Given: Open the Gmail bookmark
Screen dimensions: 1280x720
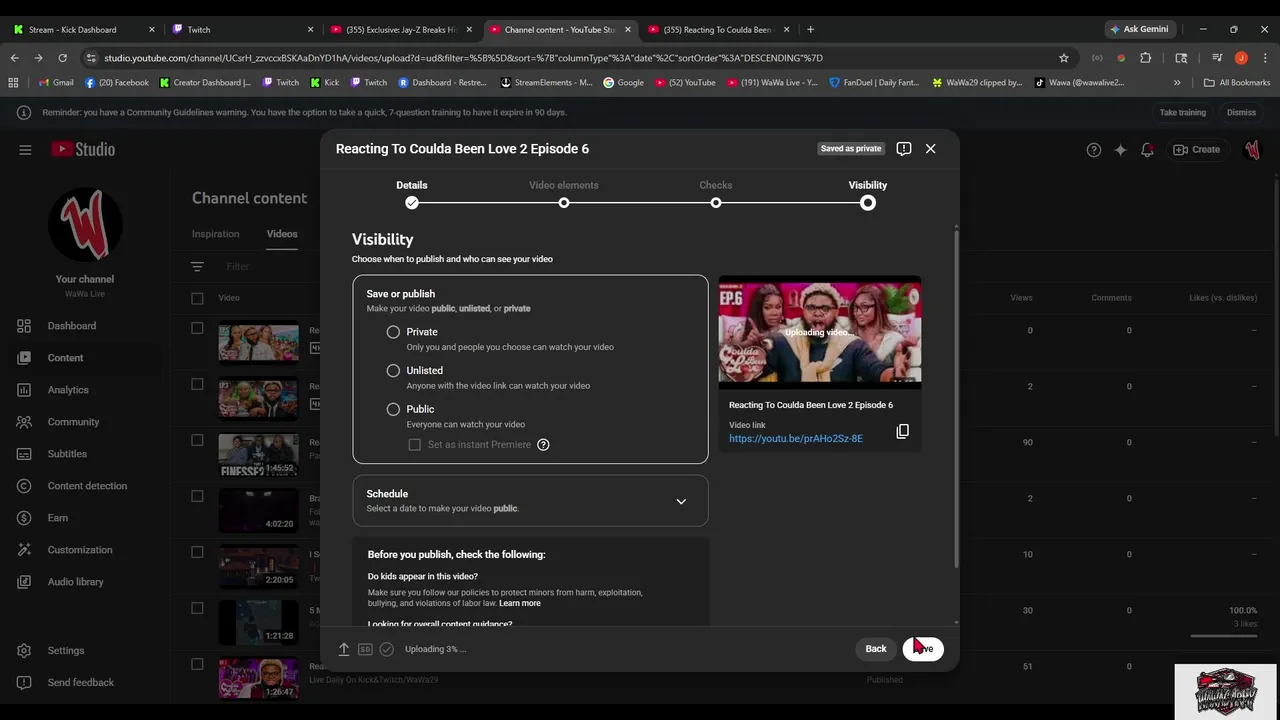Looking at the screenshot, I should [x=57, y=83].
